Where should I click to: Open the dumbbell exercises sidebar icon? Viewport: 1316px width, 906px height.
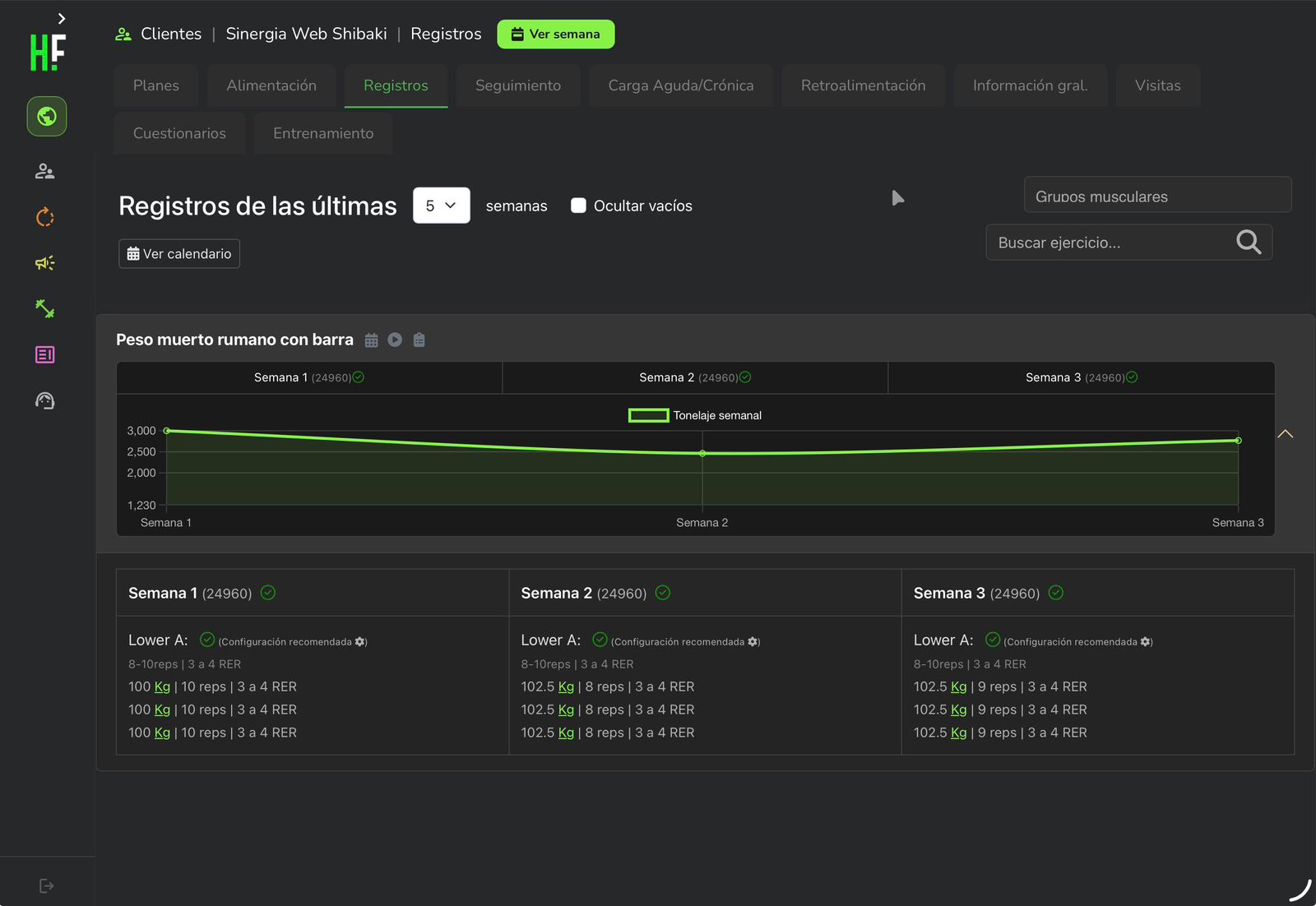pos(45,309)
